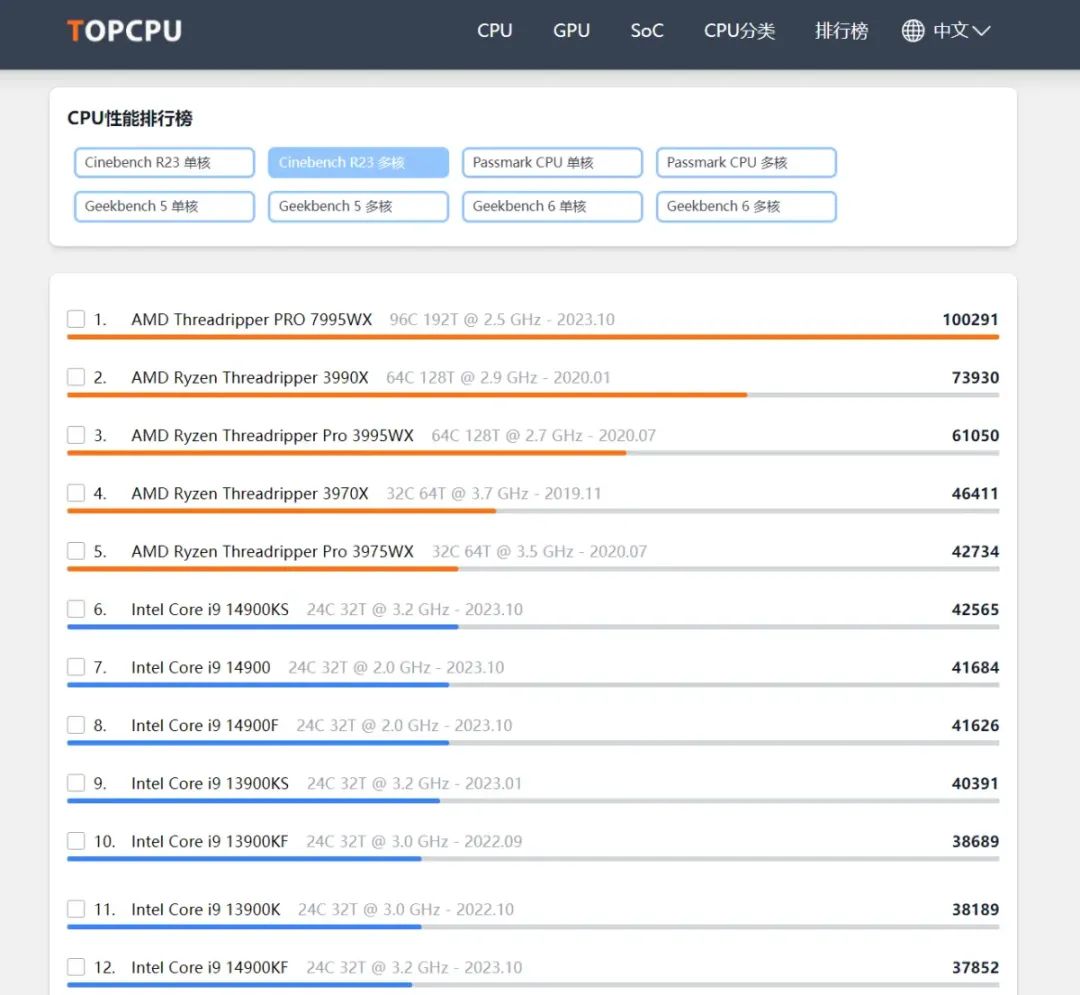This screenshot has height=995, width=1080.
Task: Open AMD Ryzen Threadripper 3990X details
Action: tap(250, 377)
